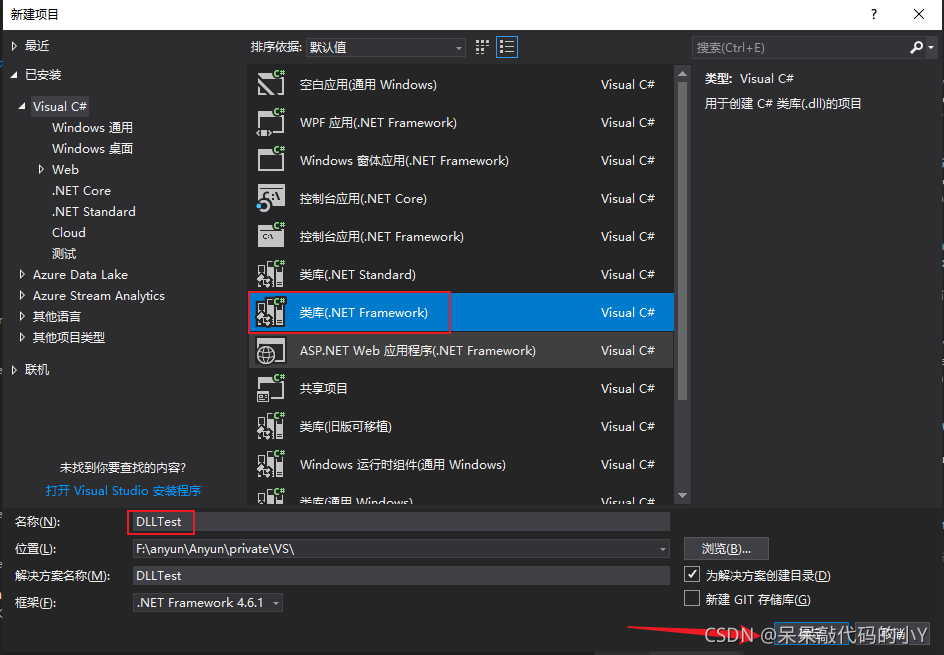
Task: Open the sort by (排序依据) dropdown
Action: (385, 47)
